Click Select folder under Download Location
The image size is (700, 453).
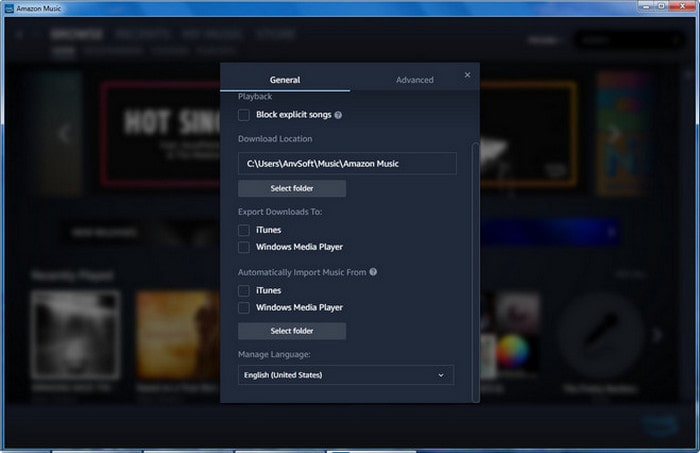point(292,188)
